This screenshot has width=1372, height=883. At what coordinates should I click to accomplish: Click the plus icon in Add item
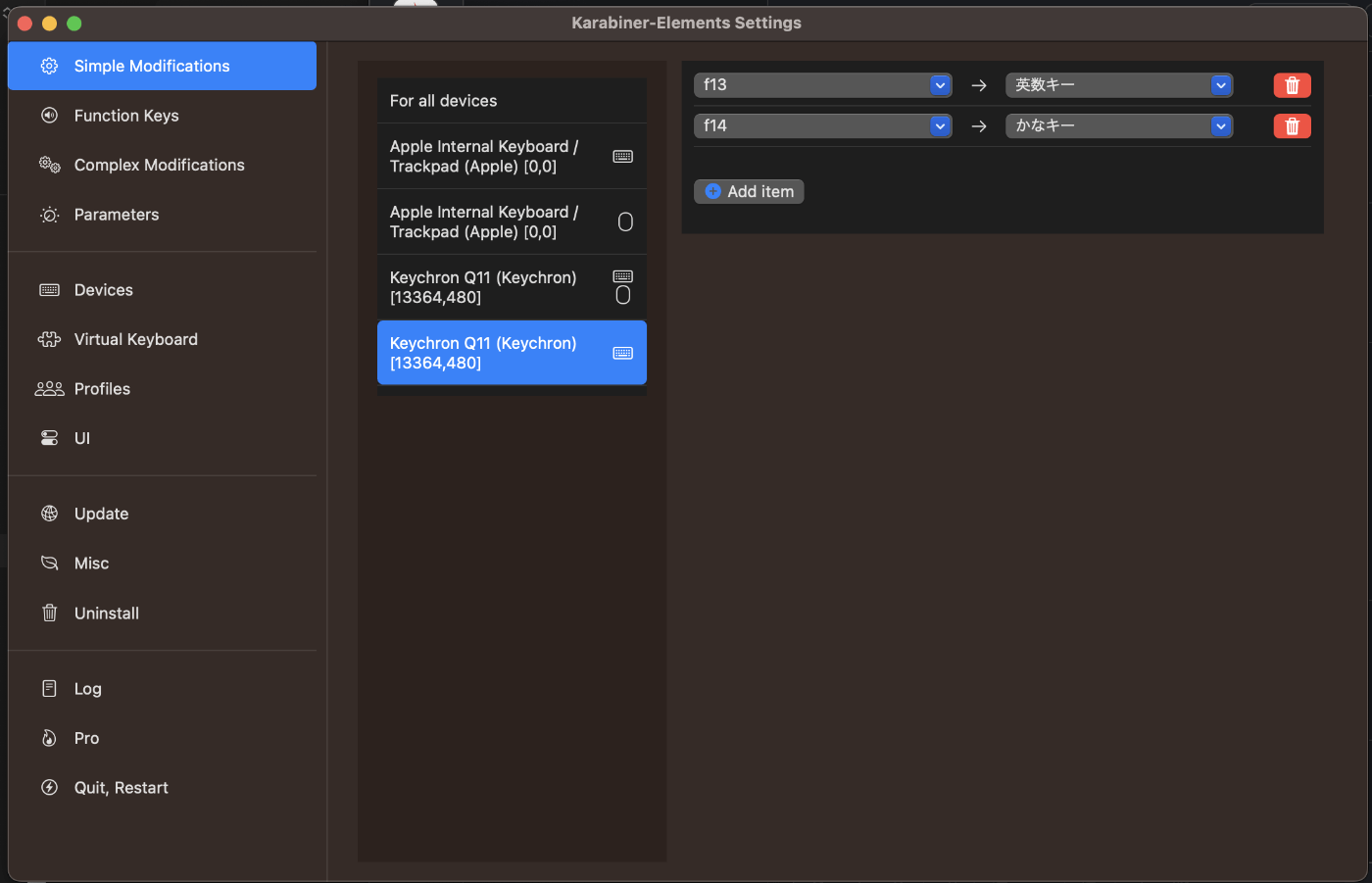[712, 191]
